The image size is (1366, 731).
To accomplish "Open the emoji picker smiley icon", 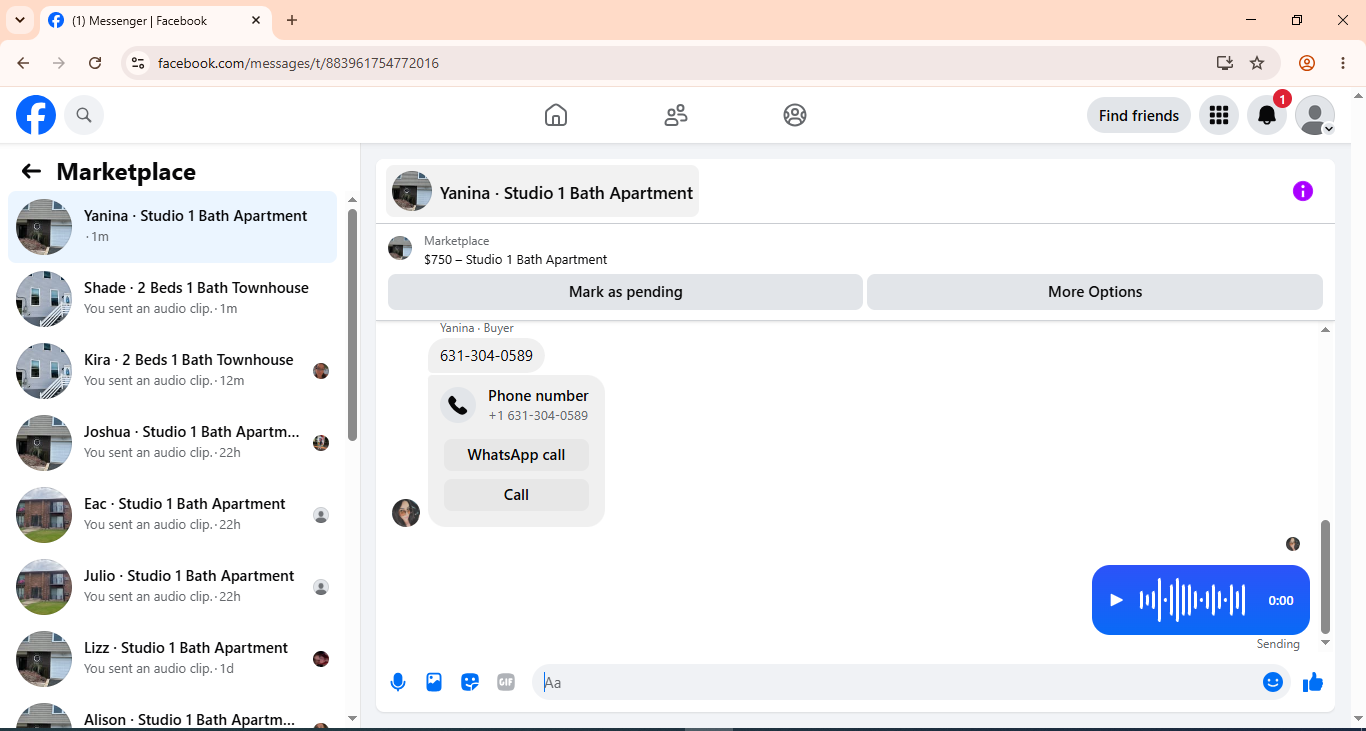I will pyautogui.click(x=1273, y=682).
